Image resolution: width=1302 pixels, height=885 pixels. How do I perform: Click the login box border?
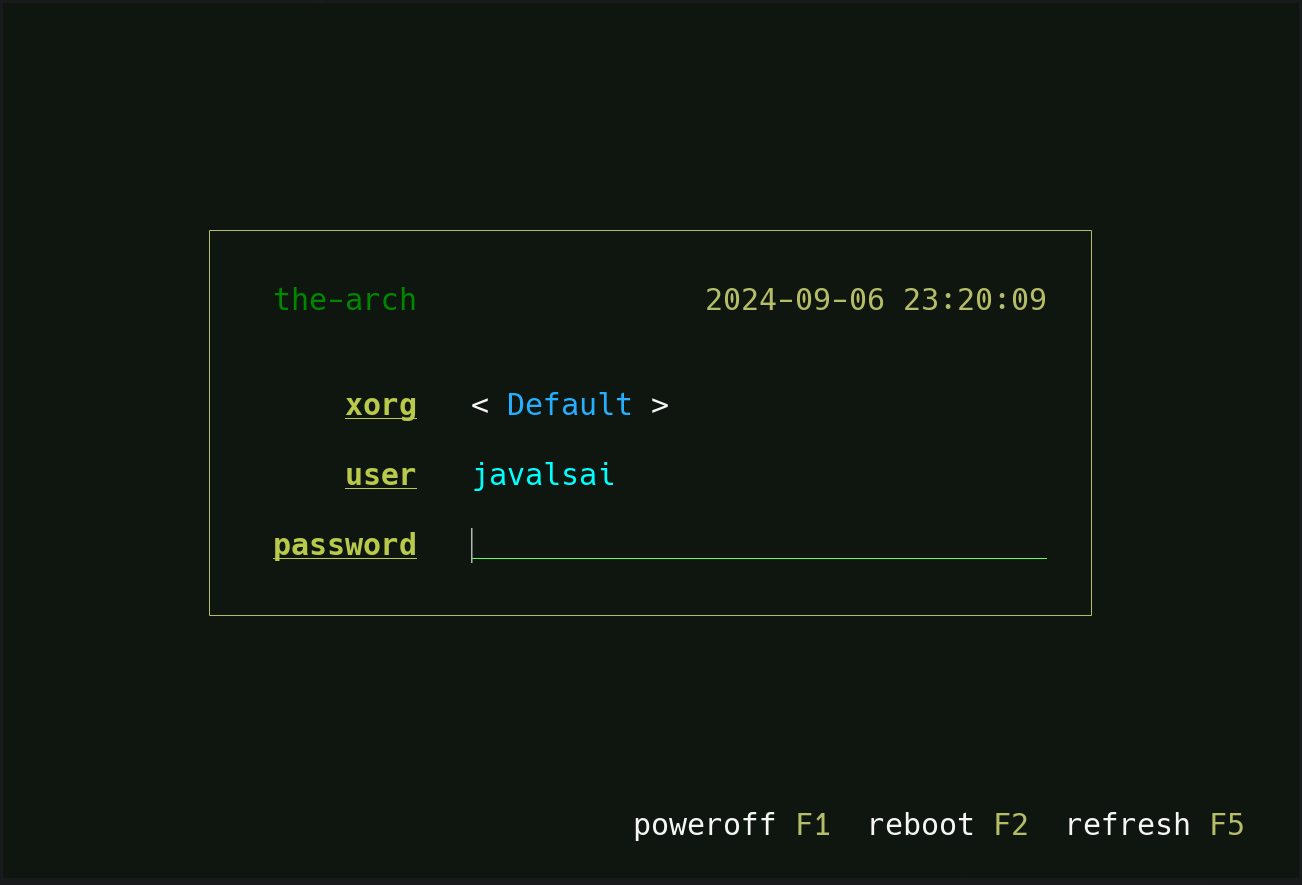coord(650,231)
